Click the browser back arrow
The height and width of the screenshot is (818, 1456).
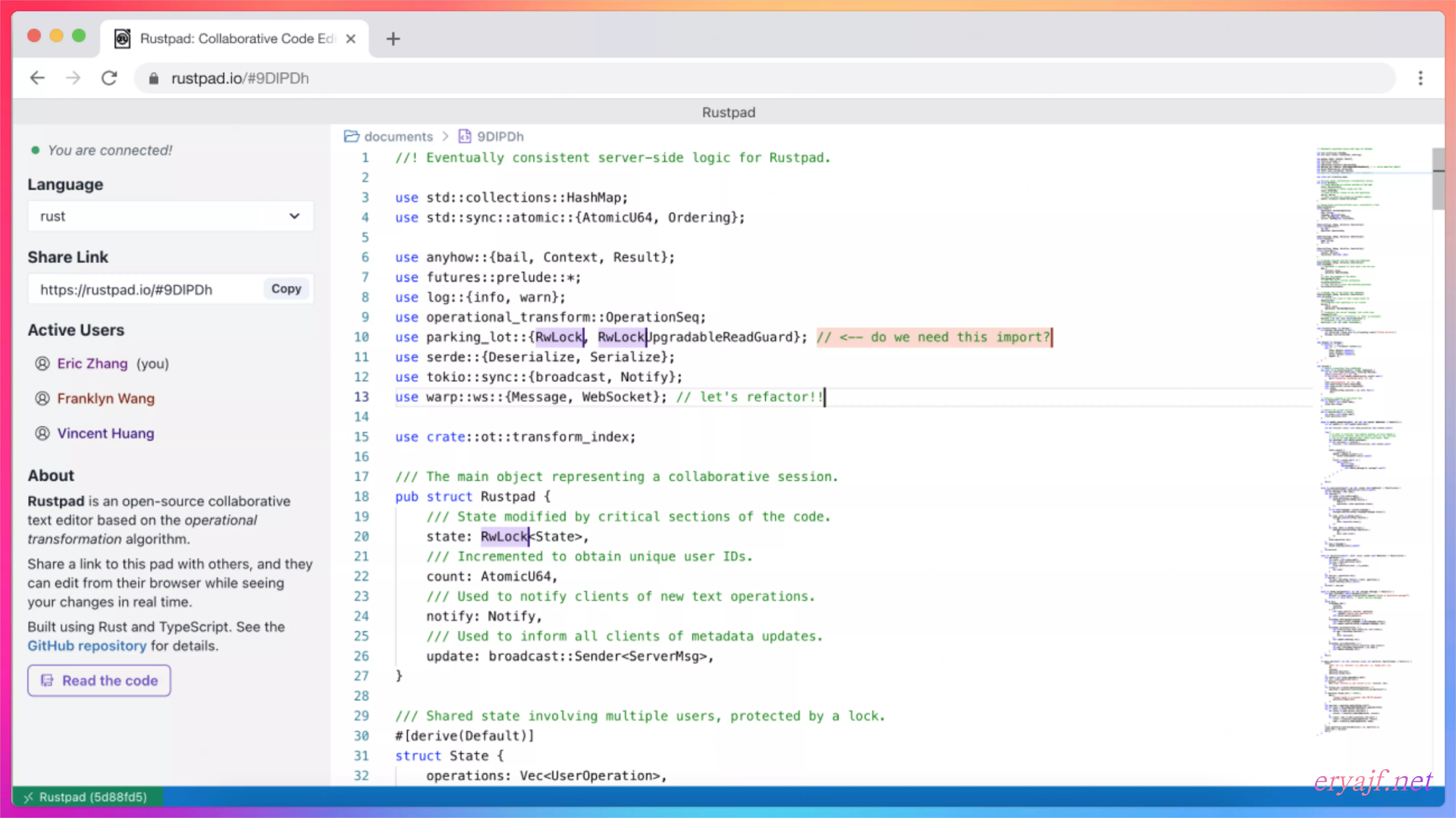[37, 78]
